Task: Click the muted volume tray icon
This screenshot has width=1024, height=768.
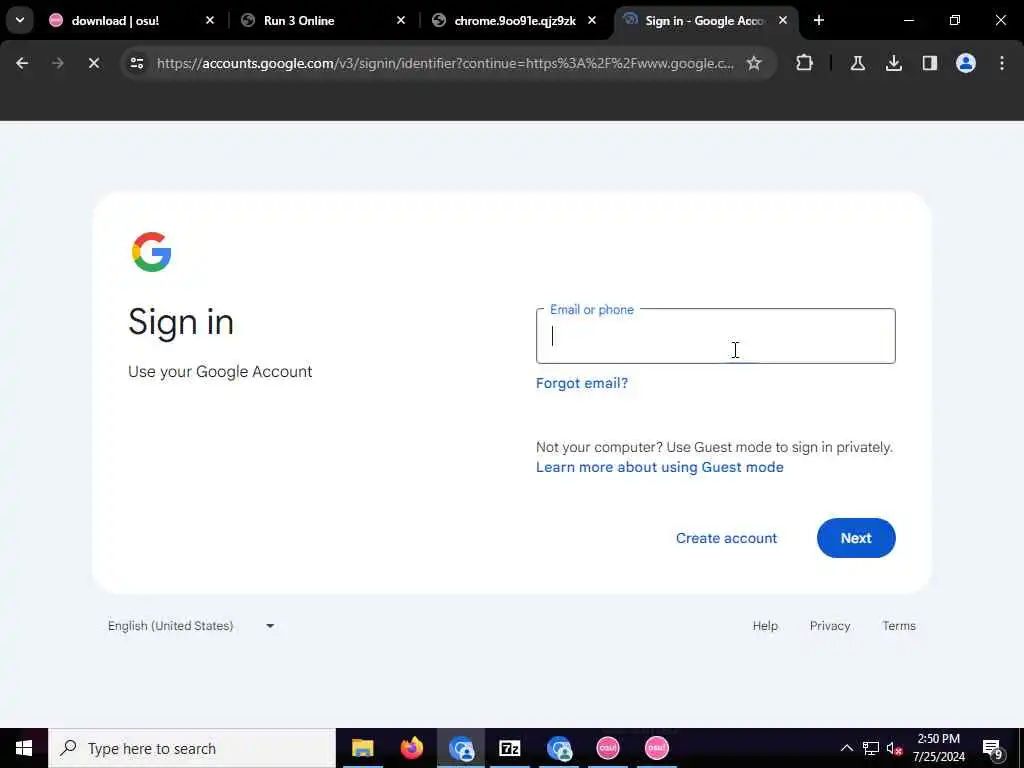Action: point(894,748)
